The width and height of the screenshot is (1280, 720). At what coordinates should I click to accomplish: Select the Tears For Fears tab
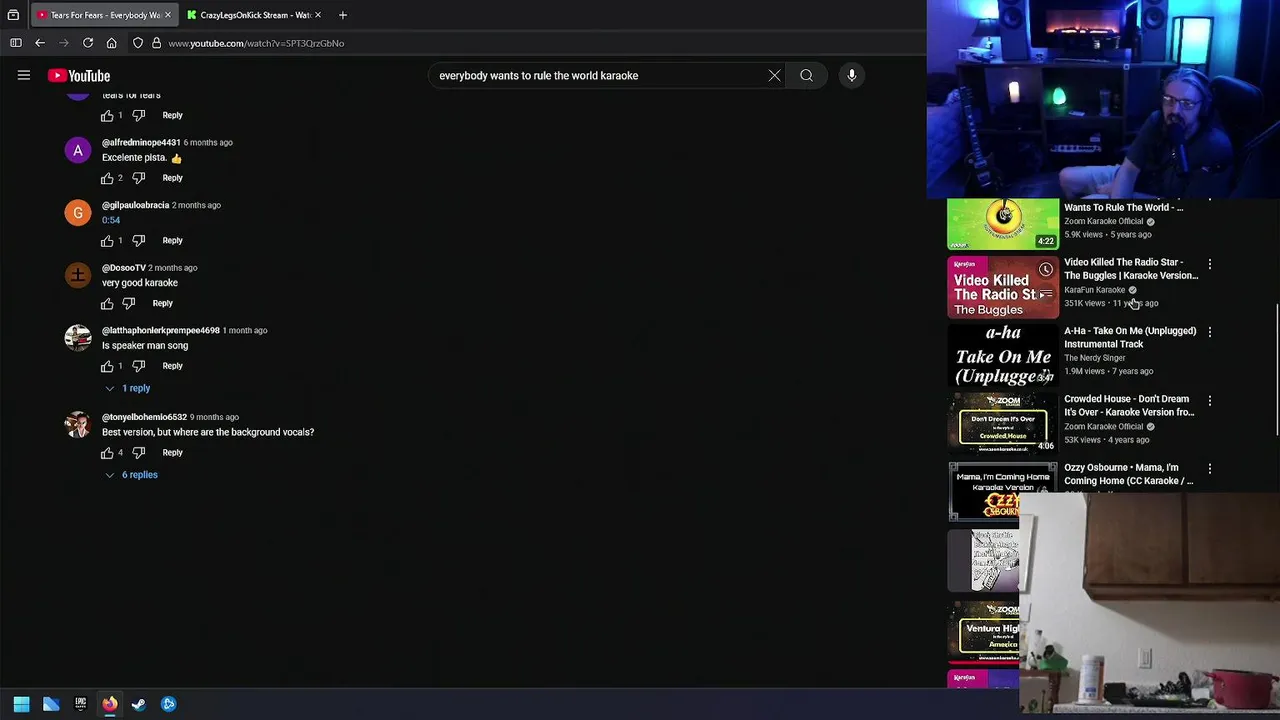pyautogui.click(x=104, y=15)
